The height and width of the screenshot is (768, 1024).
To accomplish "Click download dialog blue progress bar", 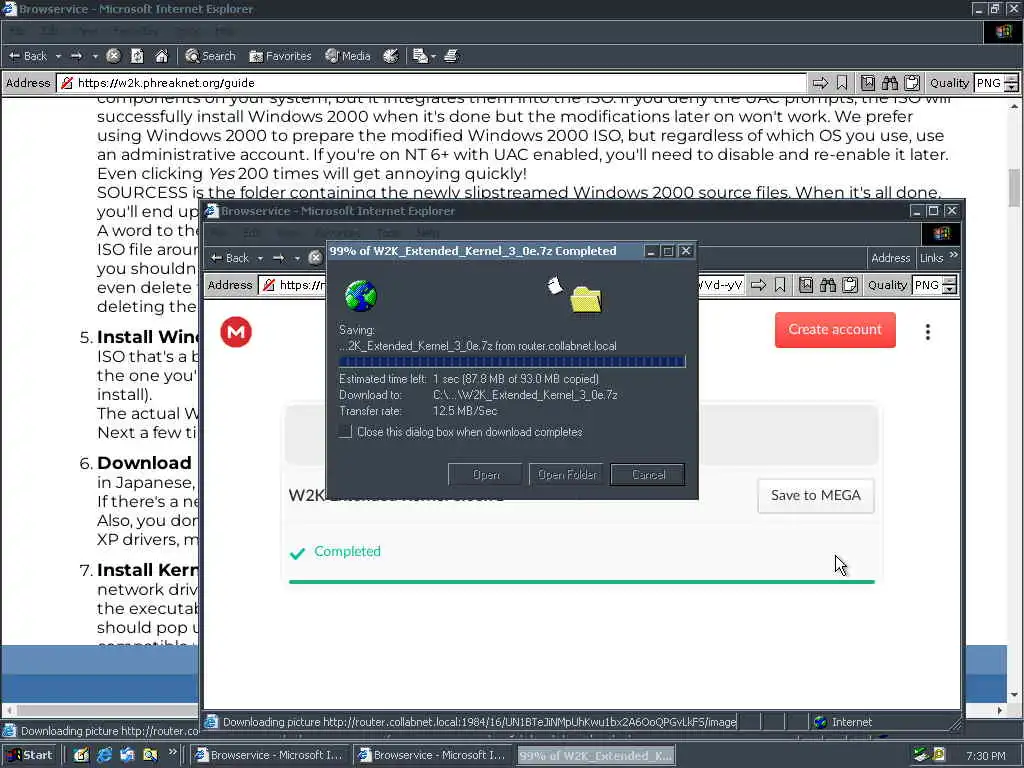I will pyautogui.click(x=512, y=361).
